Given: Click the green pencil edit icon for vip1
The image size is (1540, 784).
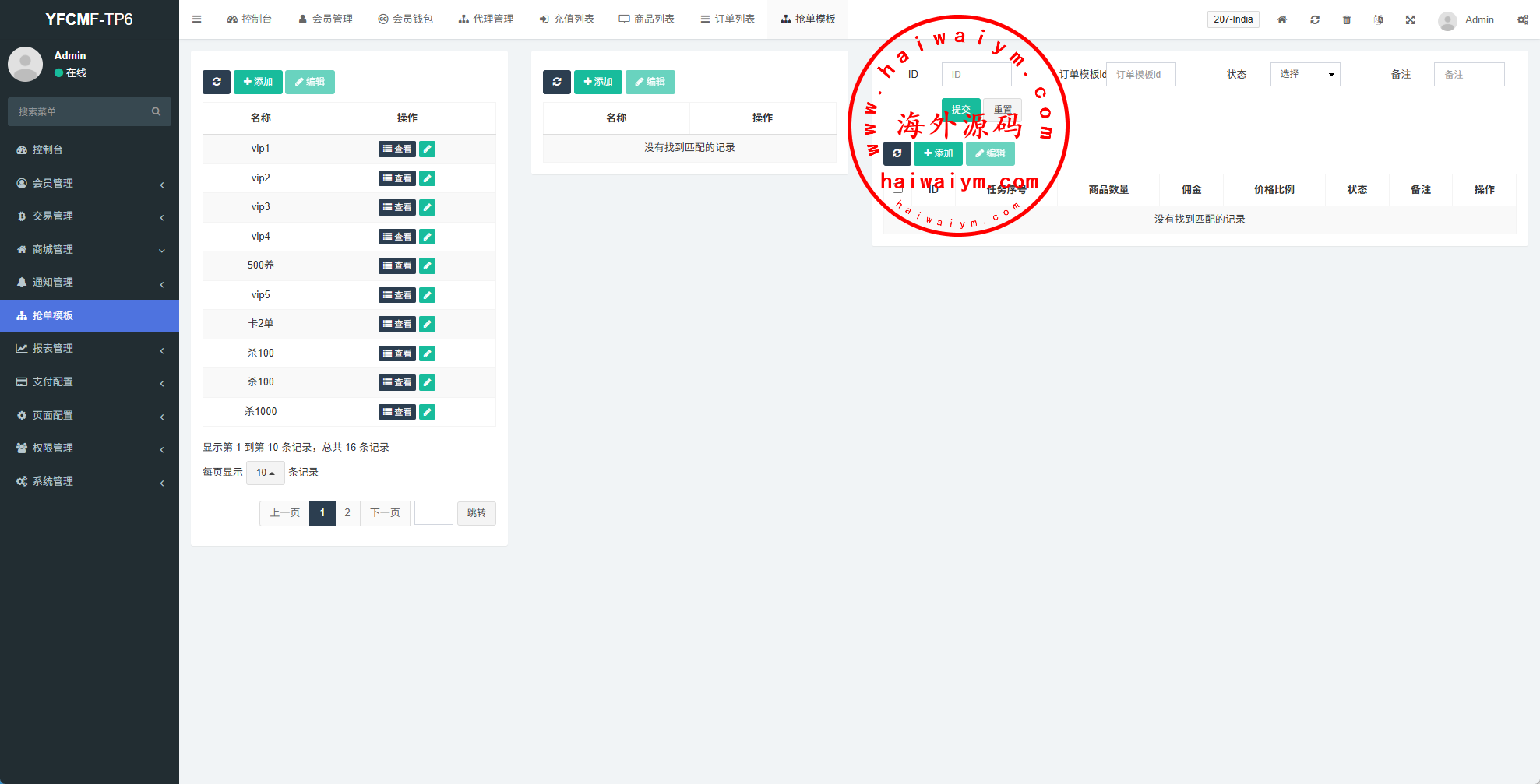Looking at the screenshot, I should pyautogui.click(x=427, y=149).
